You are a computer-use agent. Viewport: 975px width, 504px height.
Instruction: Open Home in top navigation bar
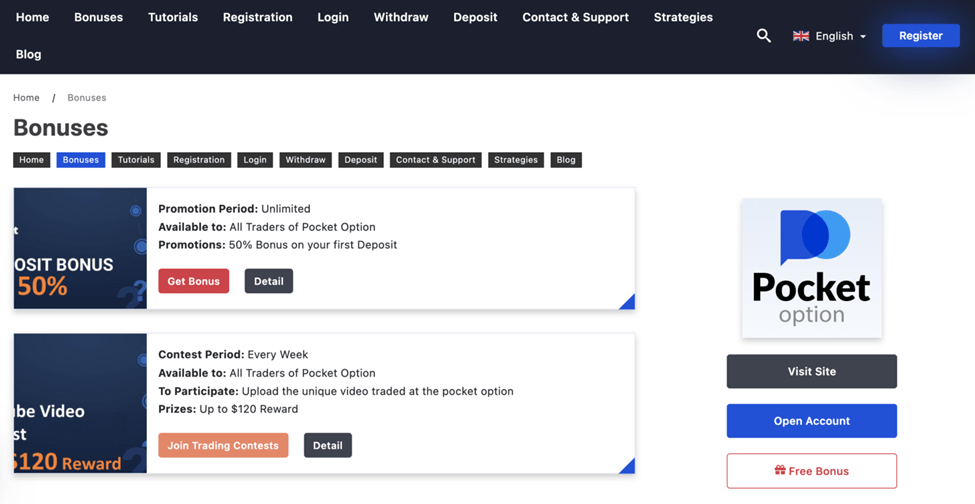point(32,17)
